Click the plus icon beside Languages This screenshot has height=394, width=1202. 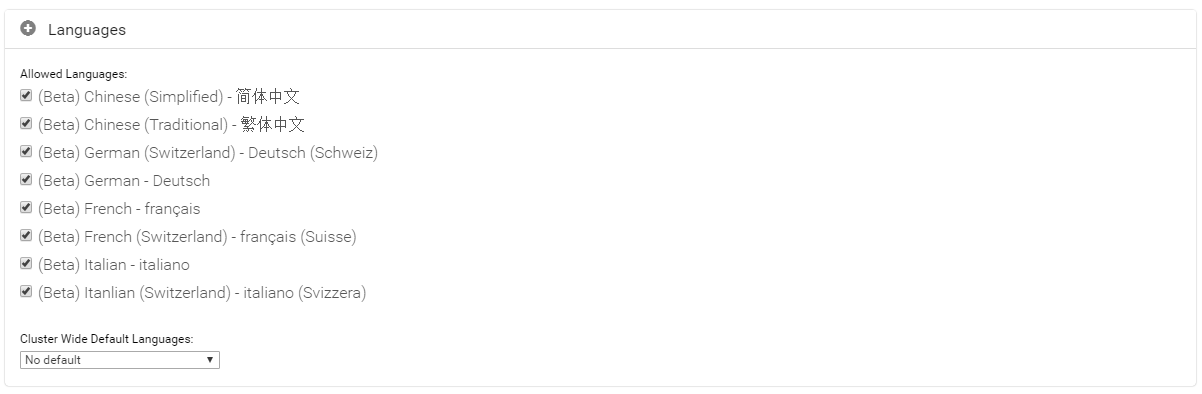pyautogui.click(x=28, y=29)
